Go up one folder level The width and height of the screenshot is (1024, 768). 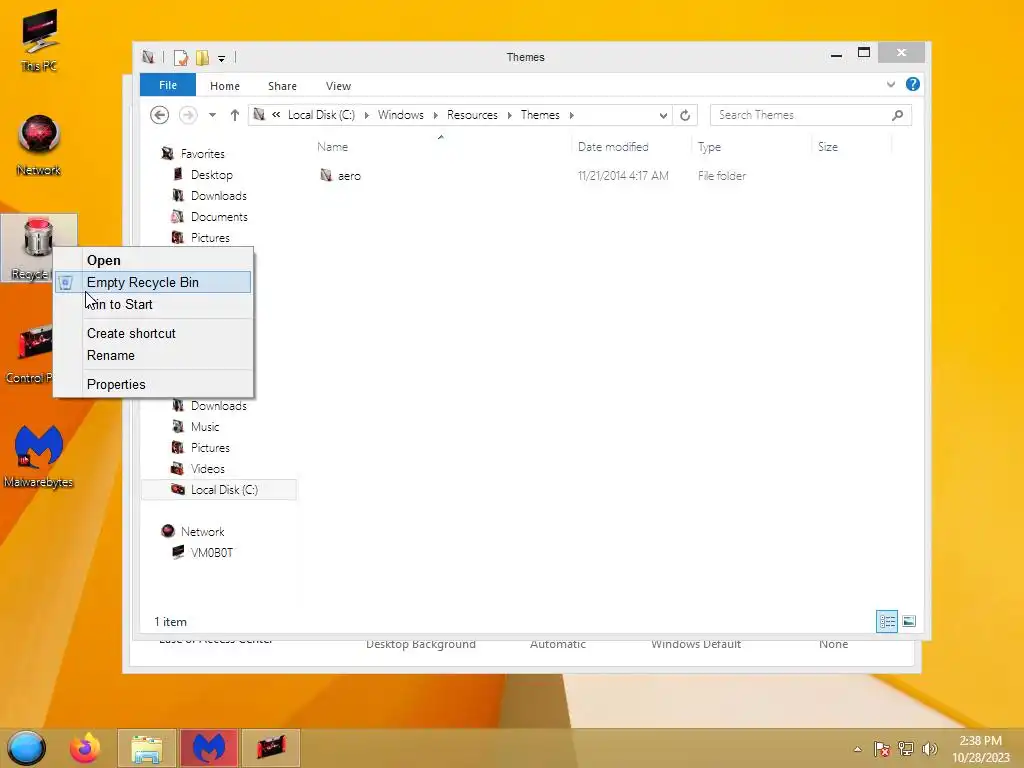click(x=234, y=115)
